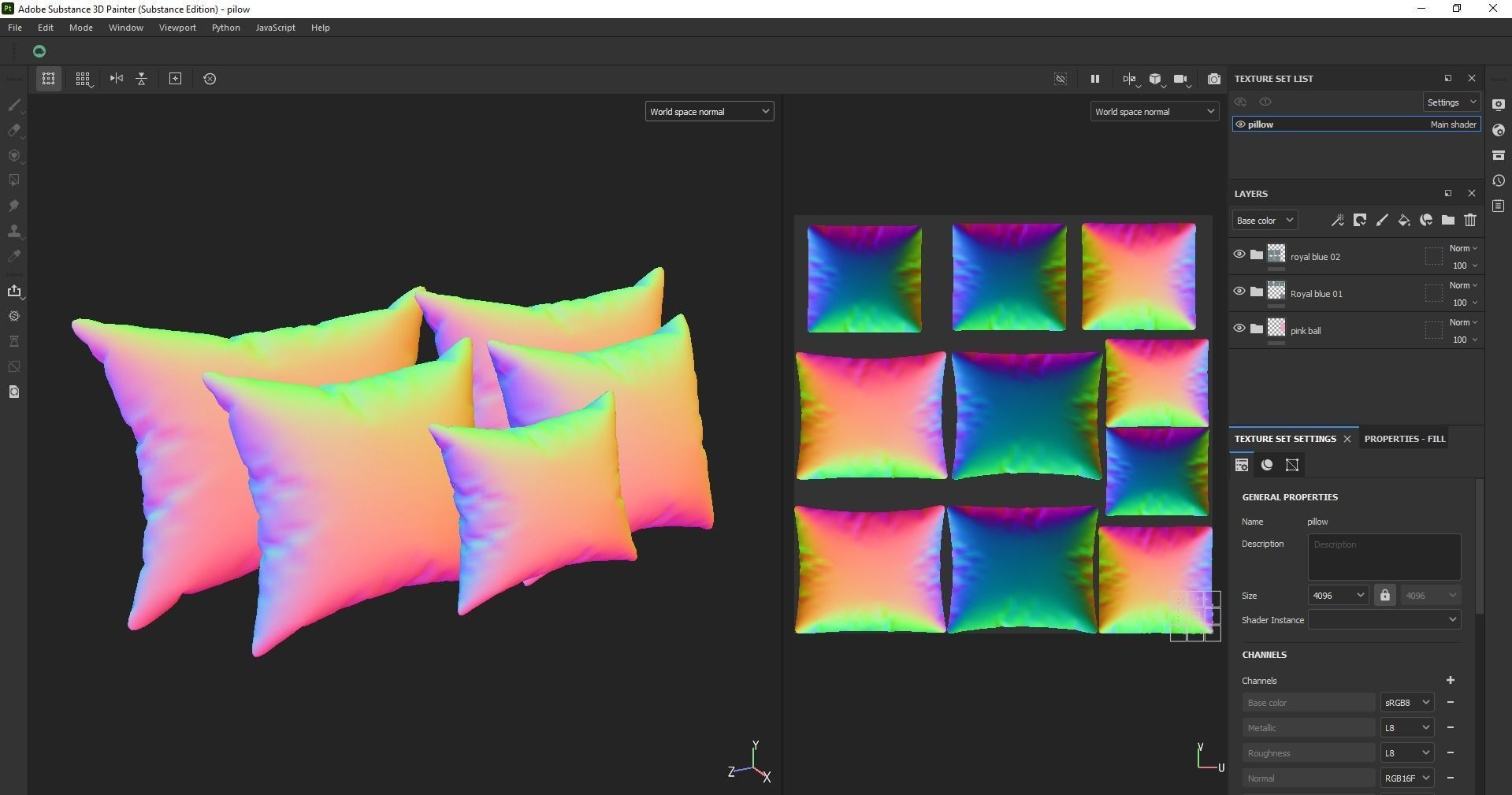
Task: Click the reload resources icon at sidebar bottom
Action: [14, 392]
